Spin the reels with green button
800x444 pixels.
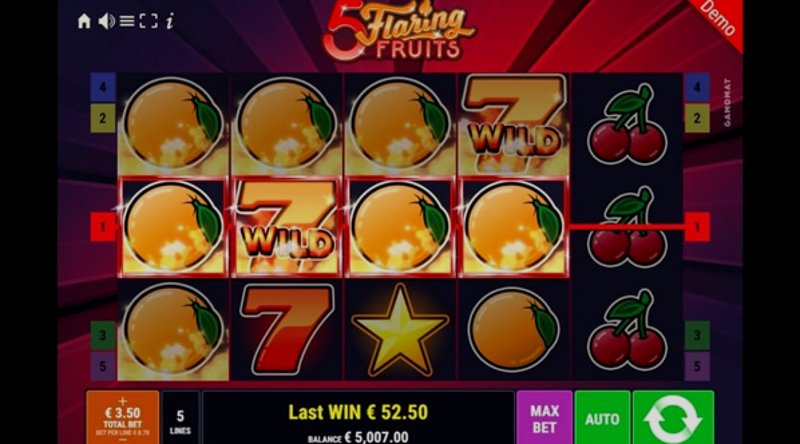673,417
